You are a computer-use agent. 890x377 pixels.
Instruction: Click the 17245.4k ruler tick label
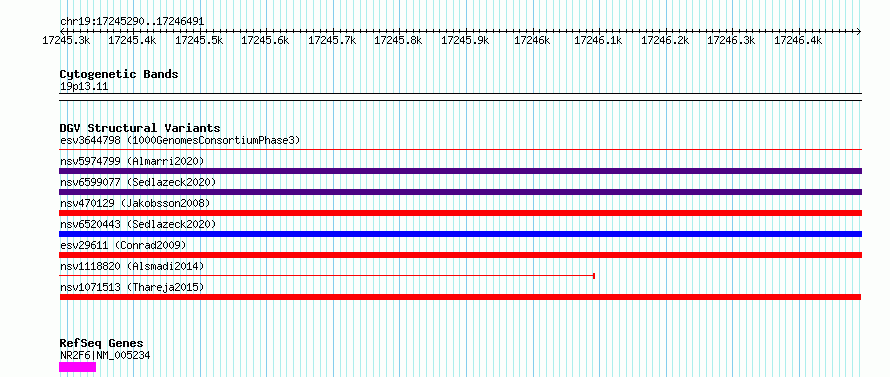(132, 40)
